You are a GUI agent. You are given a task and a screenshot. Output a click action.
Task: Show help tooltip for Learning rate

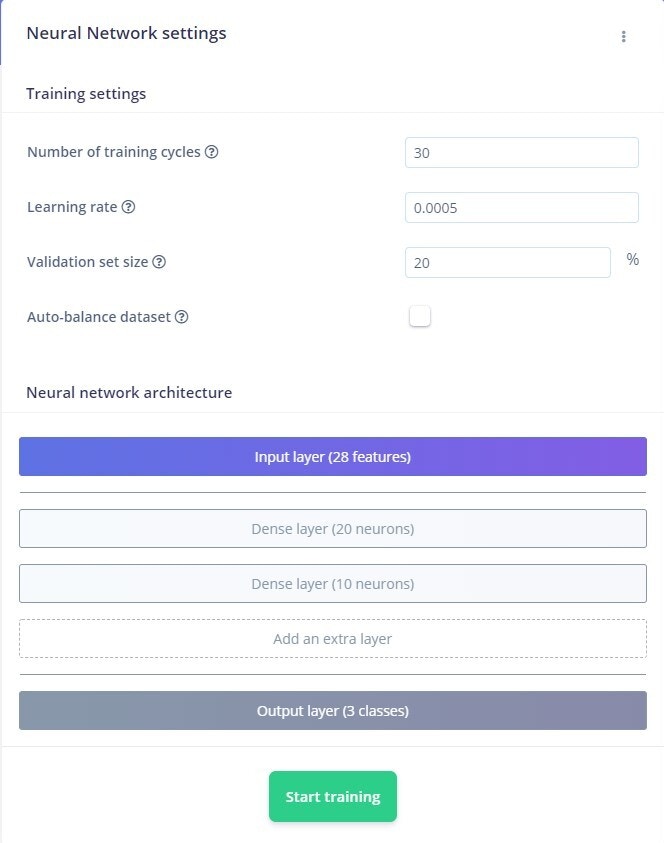[128, 206]
